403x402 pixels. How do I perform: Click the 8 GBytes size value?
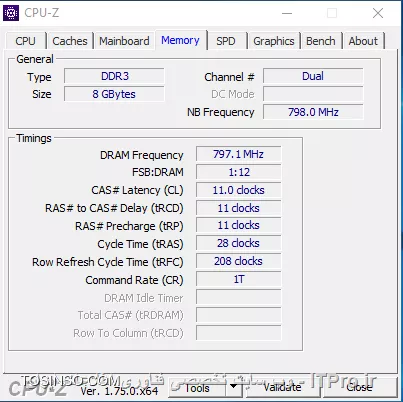[x=114, y=94]
